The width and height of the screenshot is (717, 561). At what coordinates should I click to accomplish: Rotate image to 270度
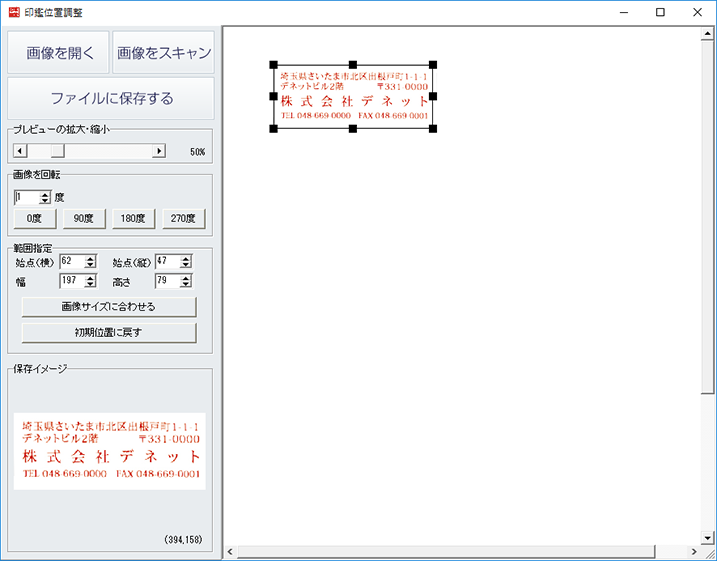point(184,219)
